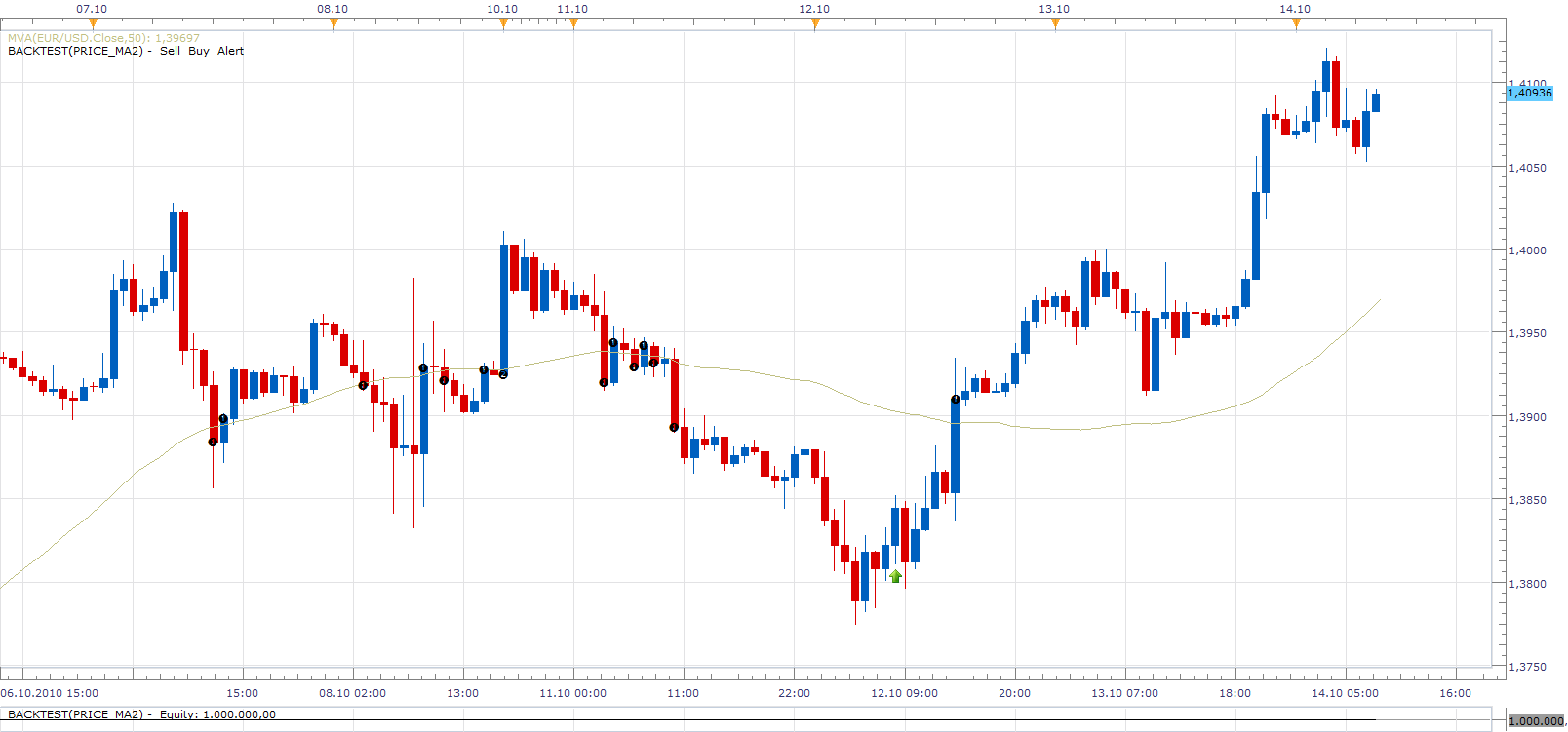Click the 14.10 05:00 time axis label

(1345, 693)
